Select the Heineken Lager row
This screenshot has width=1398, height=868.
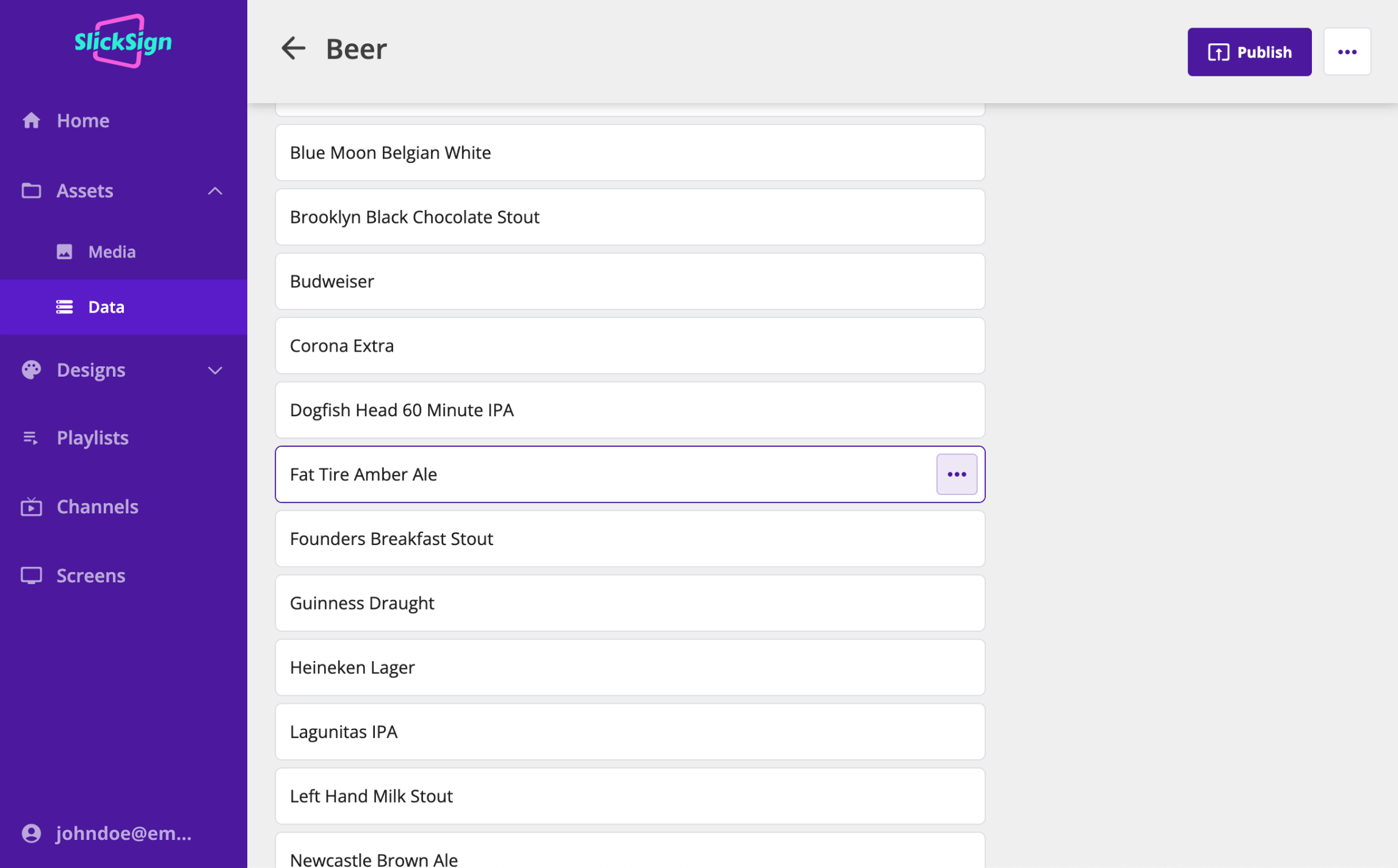[x=629, y=668]
